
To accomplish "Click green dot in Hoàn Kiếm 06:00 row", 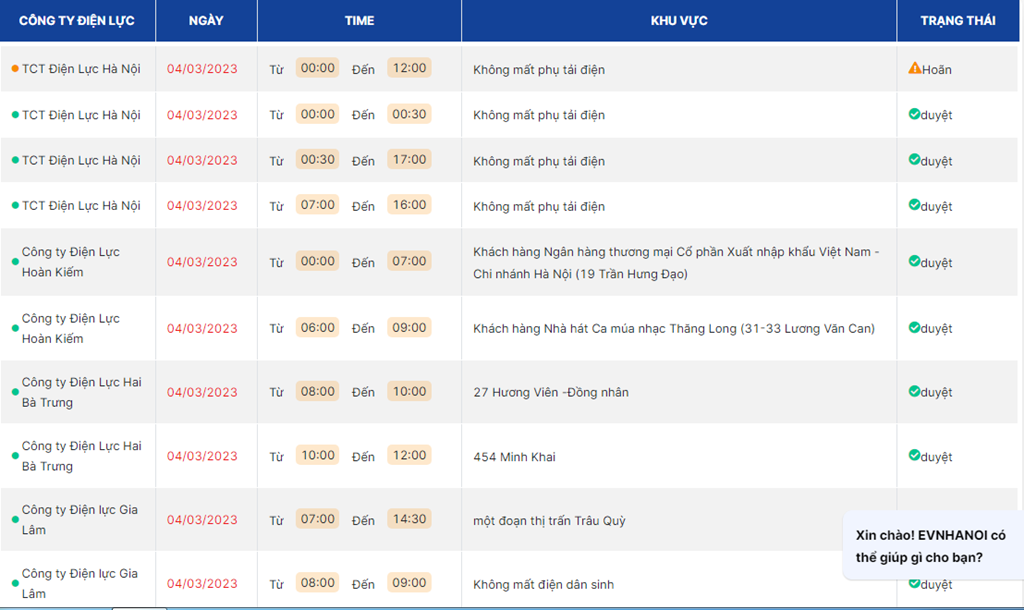I will 15,329.
